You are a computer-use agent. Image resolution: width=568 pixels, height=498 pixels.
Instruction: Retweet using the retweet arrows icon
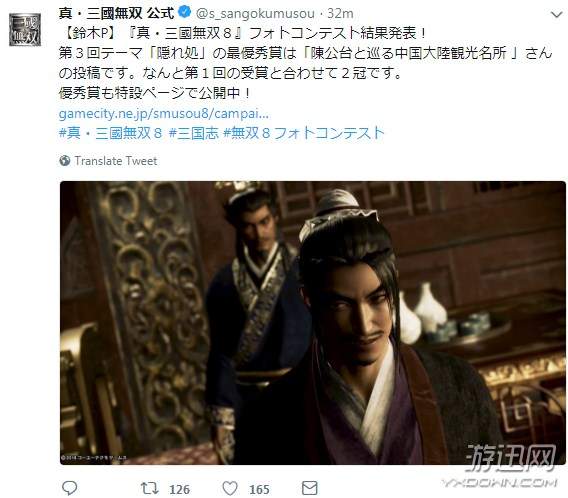tap(150, 488)
